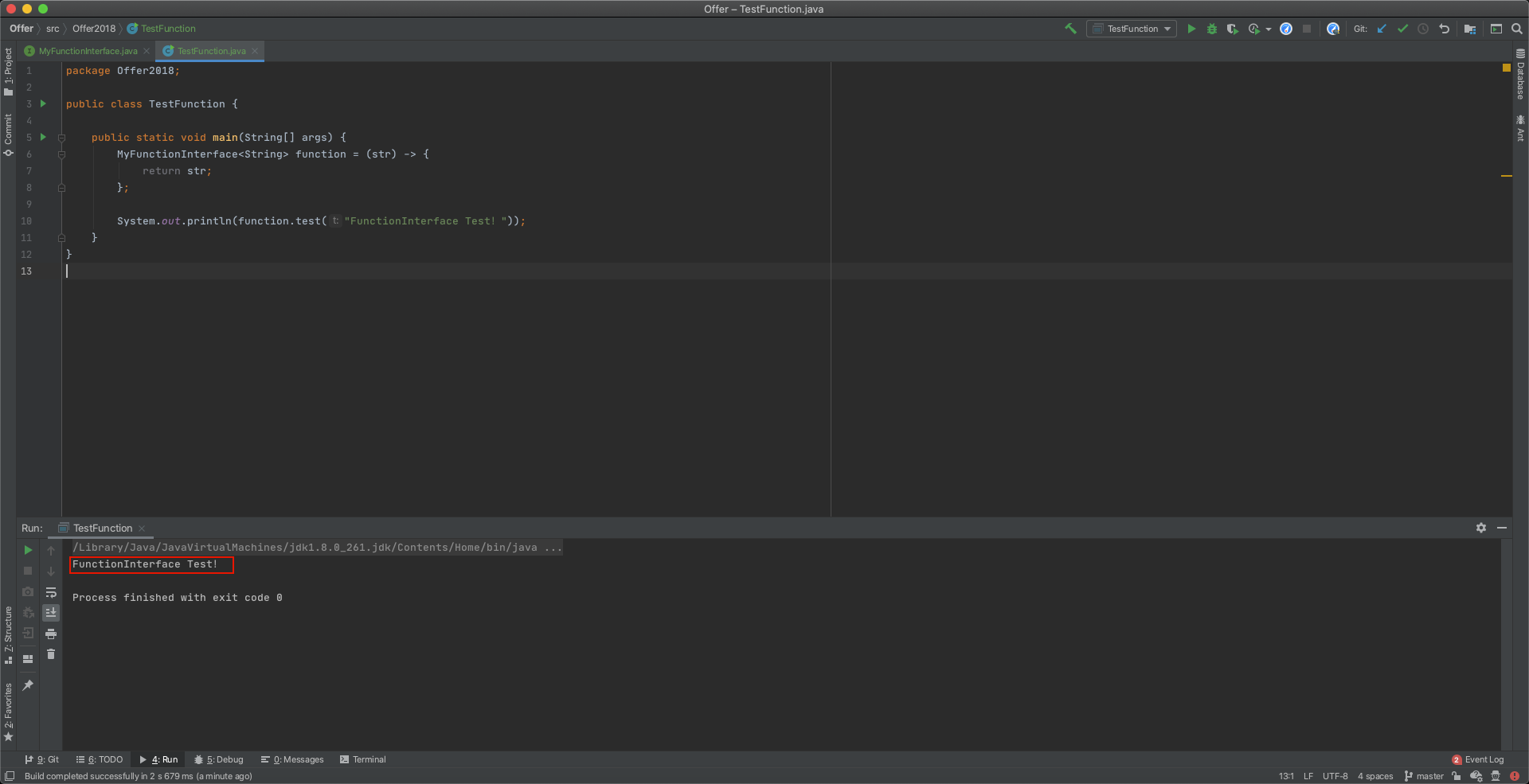Open Search Everywhere magnifier icon
The width and height of the screenshot is (1529, 784).
1517,29
